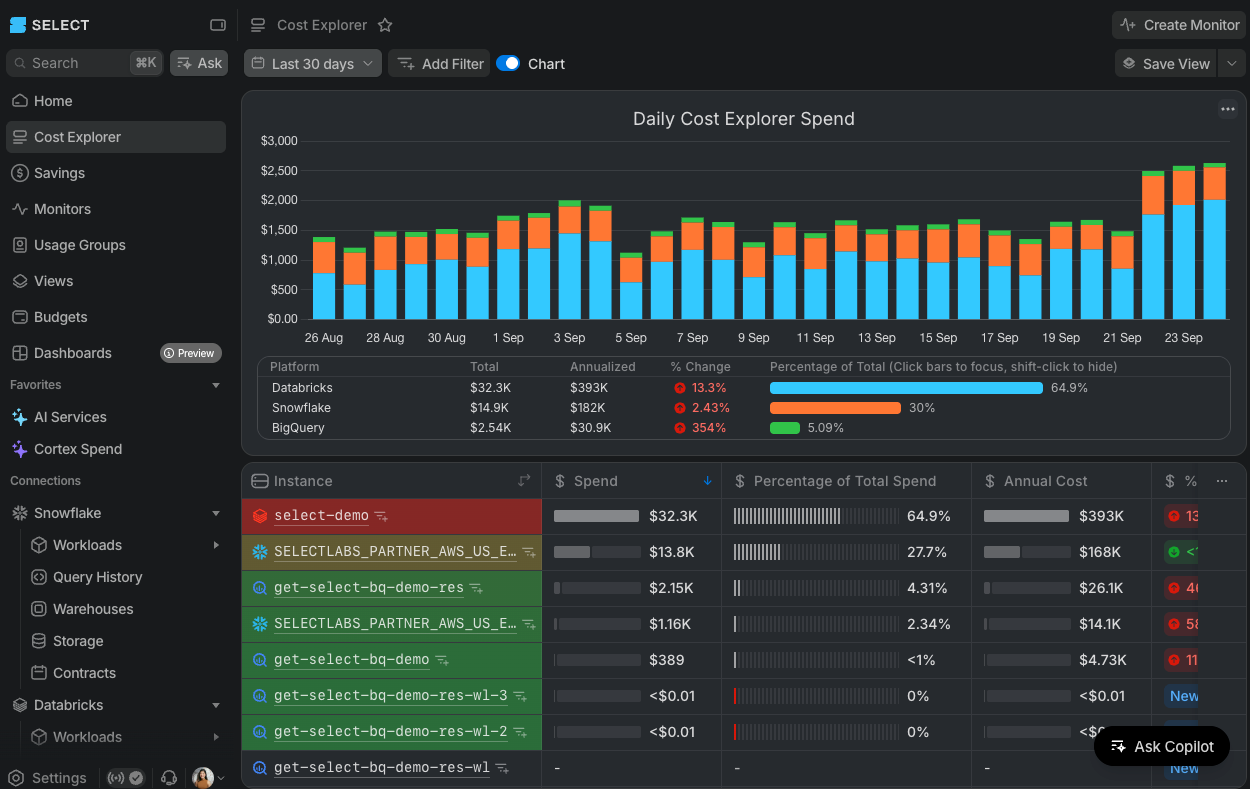The width and height of the screenshot is (1250, 789).
Task: Collapse the Databricks connection group
Action: coord(216,705)
